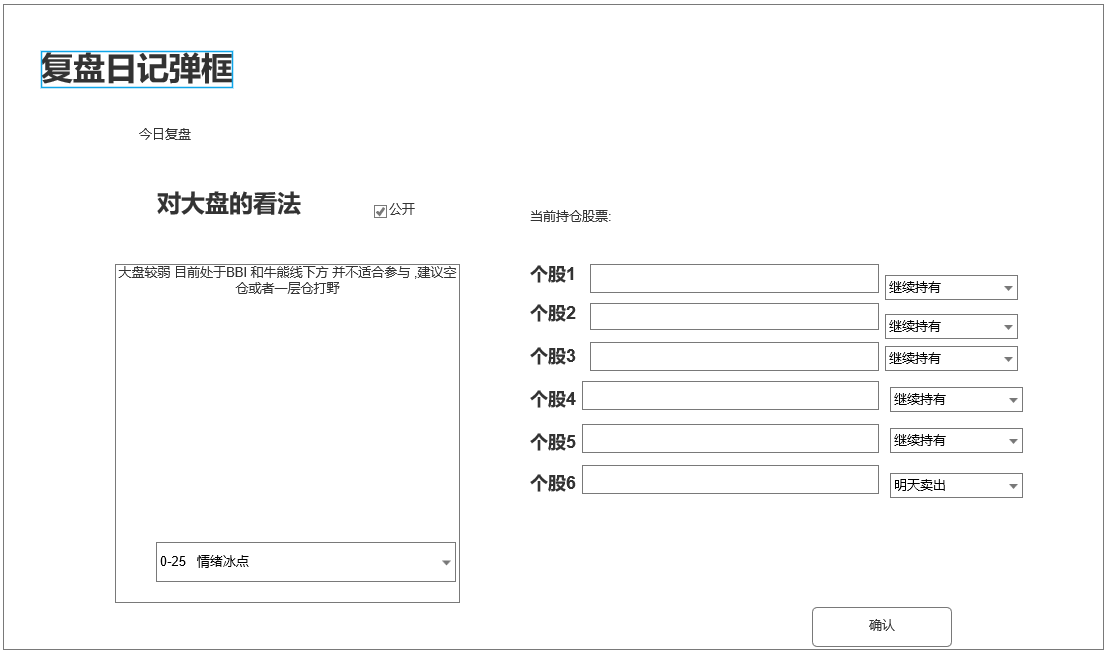The image size is (1104, 654).
Task: Click the 个股4 stock name field
Action: 730,396
